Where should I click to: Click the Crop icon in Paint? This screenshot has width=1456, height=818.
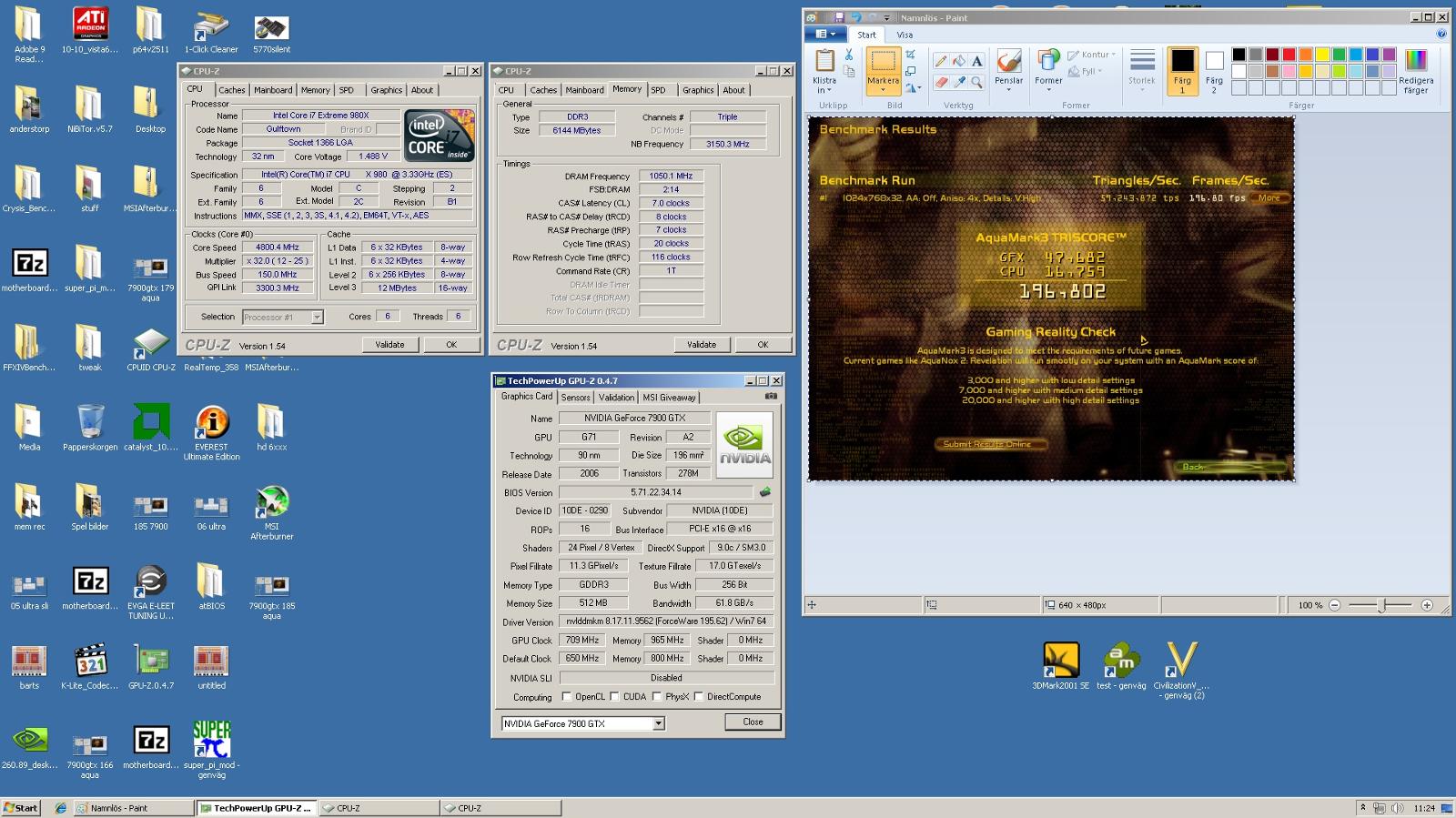(x=910, y=55)
